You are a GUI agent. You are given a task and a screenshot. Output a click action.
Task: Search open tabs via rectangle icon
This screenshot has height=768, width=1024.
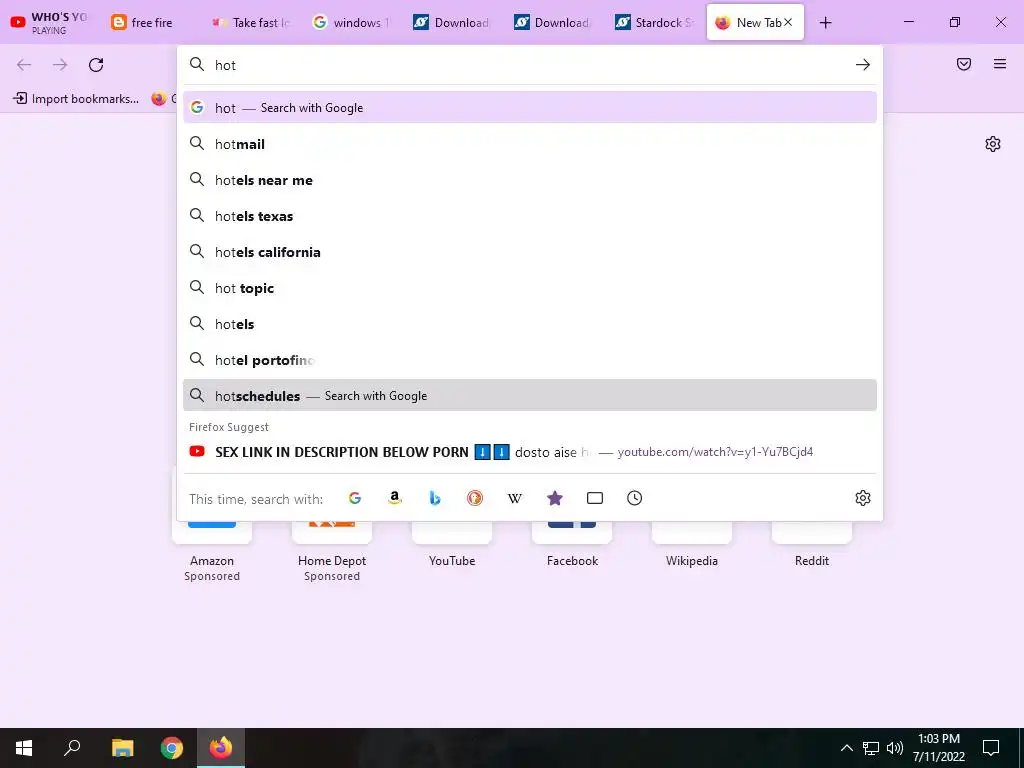coord(595,498)
